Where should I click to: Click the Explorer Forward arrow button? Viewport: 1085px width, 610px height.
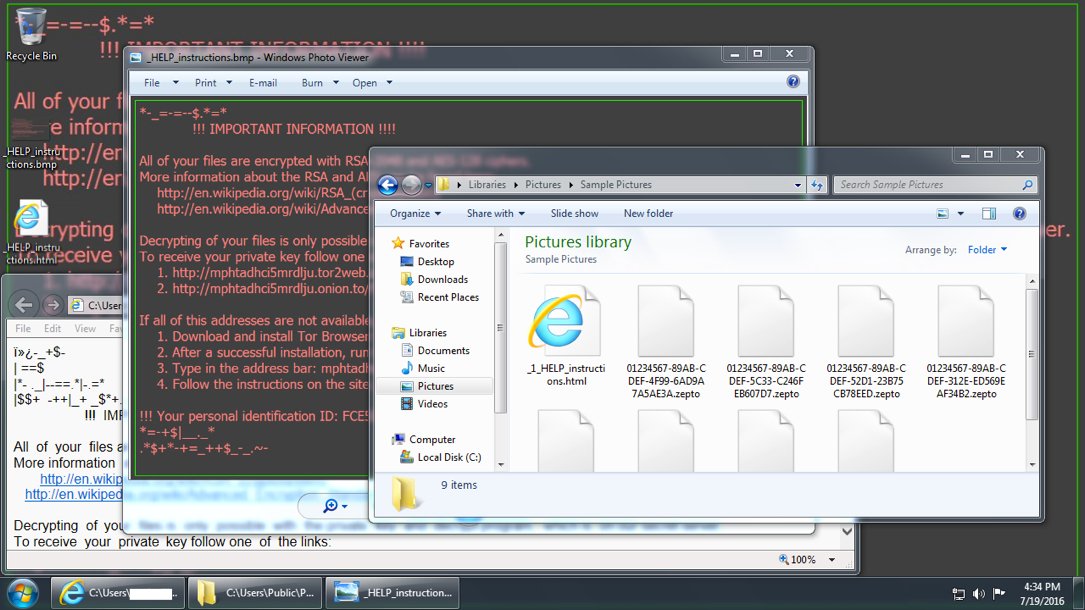411,185
